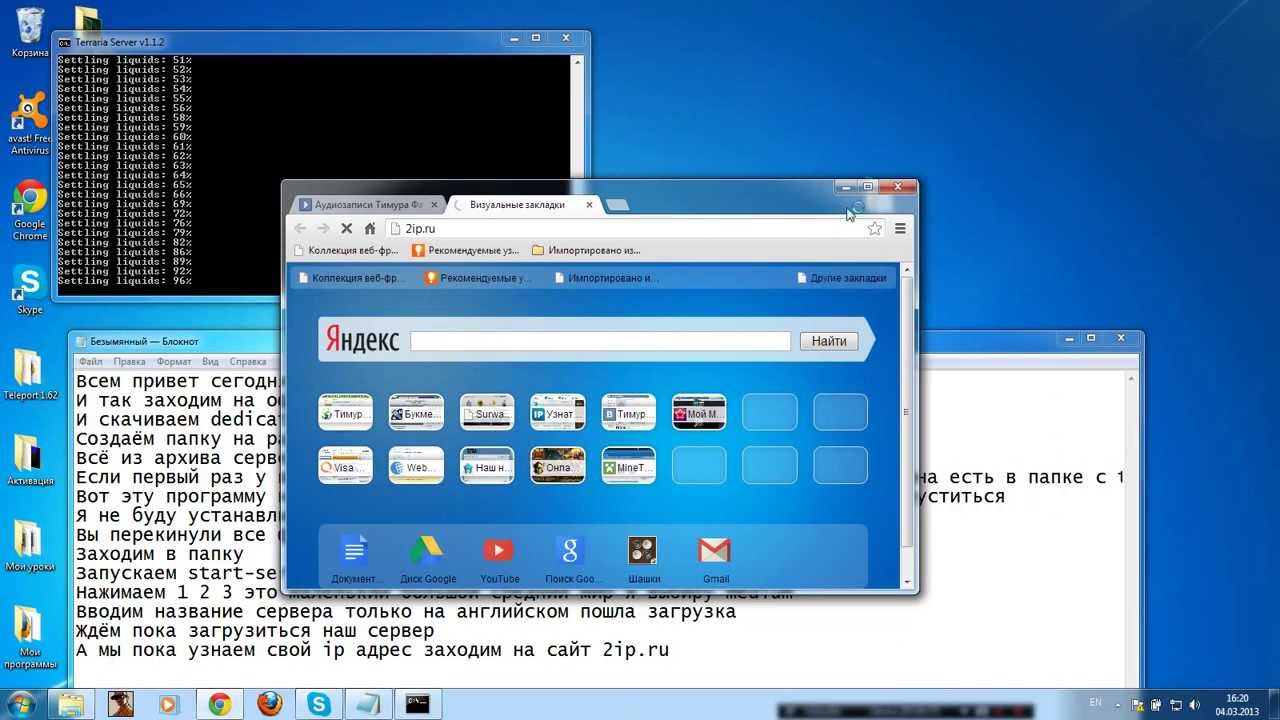Select the Визуальные закладки tab
Viewport: 1280px width, 720px height.
[x=517, y=204]
